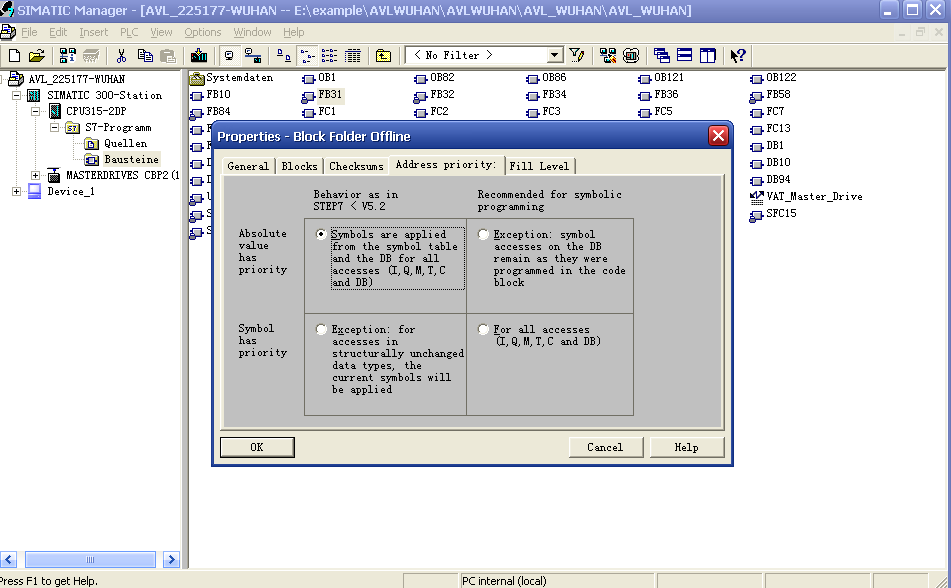Select the SFC15 block
The width and height of the screenshot is (951, 588).
(x=773, y=214)
